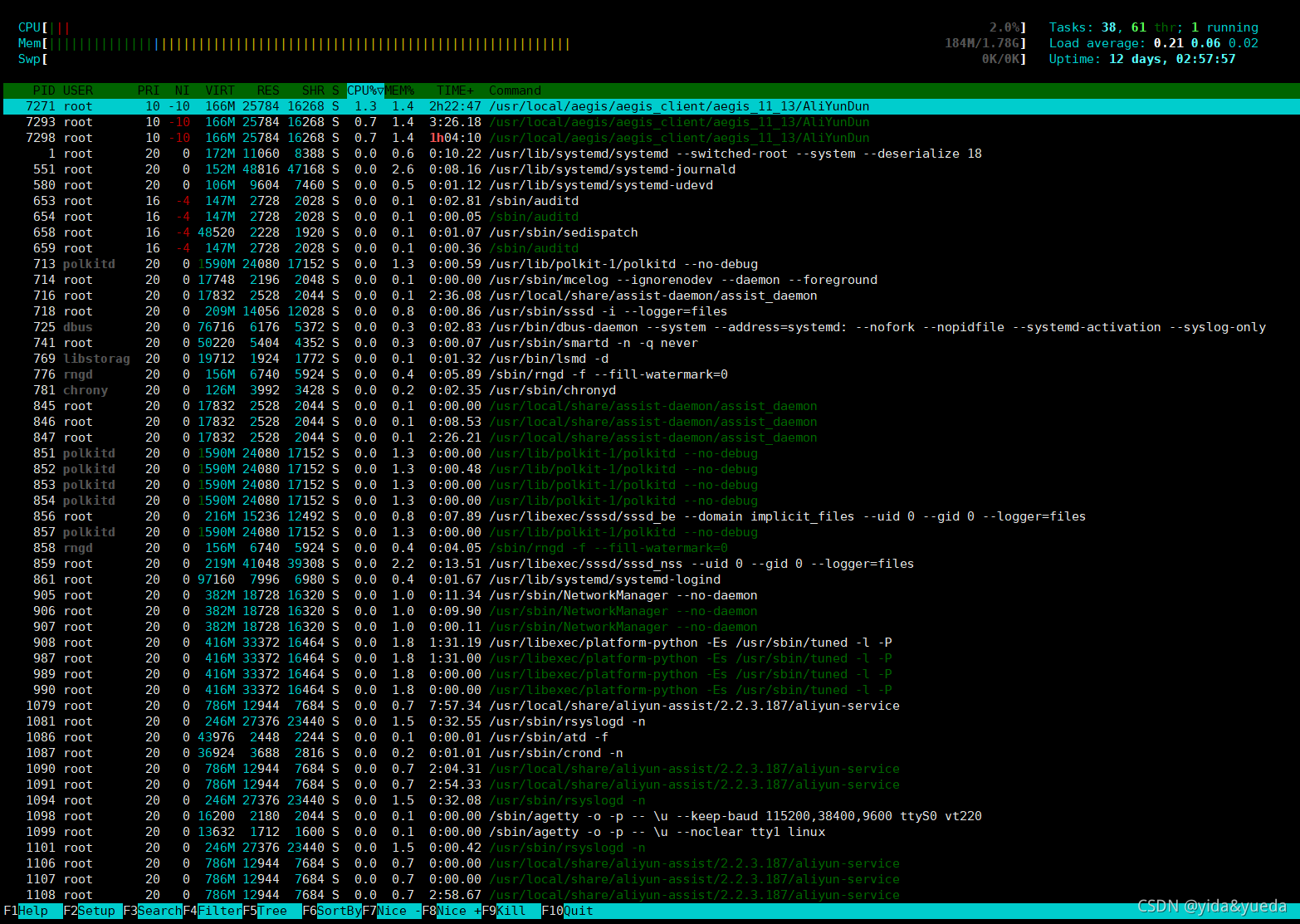
Task: Select the /usr/sbin/atd -f process row
Action: tap(650, 737)
